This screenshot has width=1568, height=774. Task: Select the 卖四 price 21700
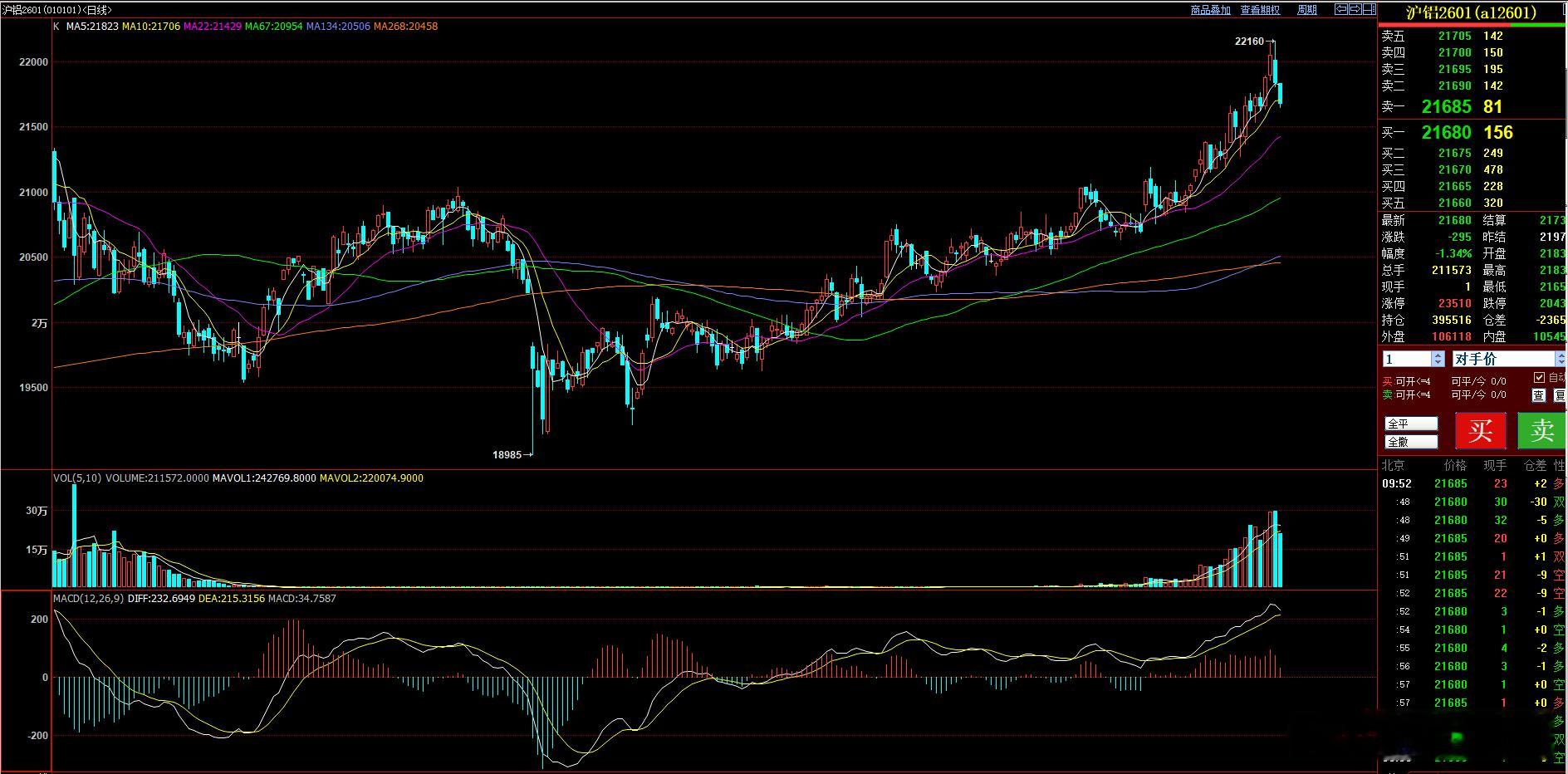1454,52
